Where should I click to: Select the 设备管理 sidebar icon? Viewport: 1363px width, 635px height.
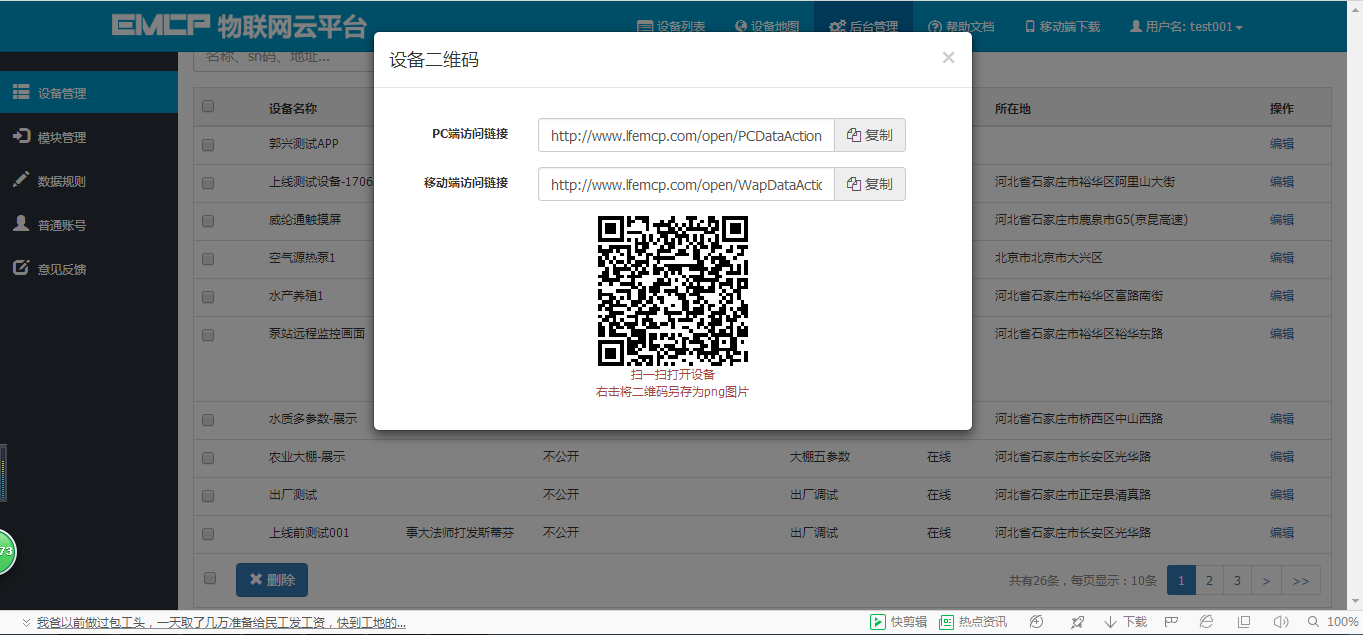click(x=22, y=92)
